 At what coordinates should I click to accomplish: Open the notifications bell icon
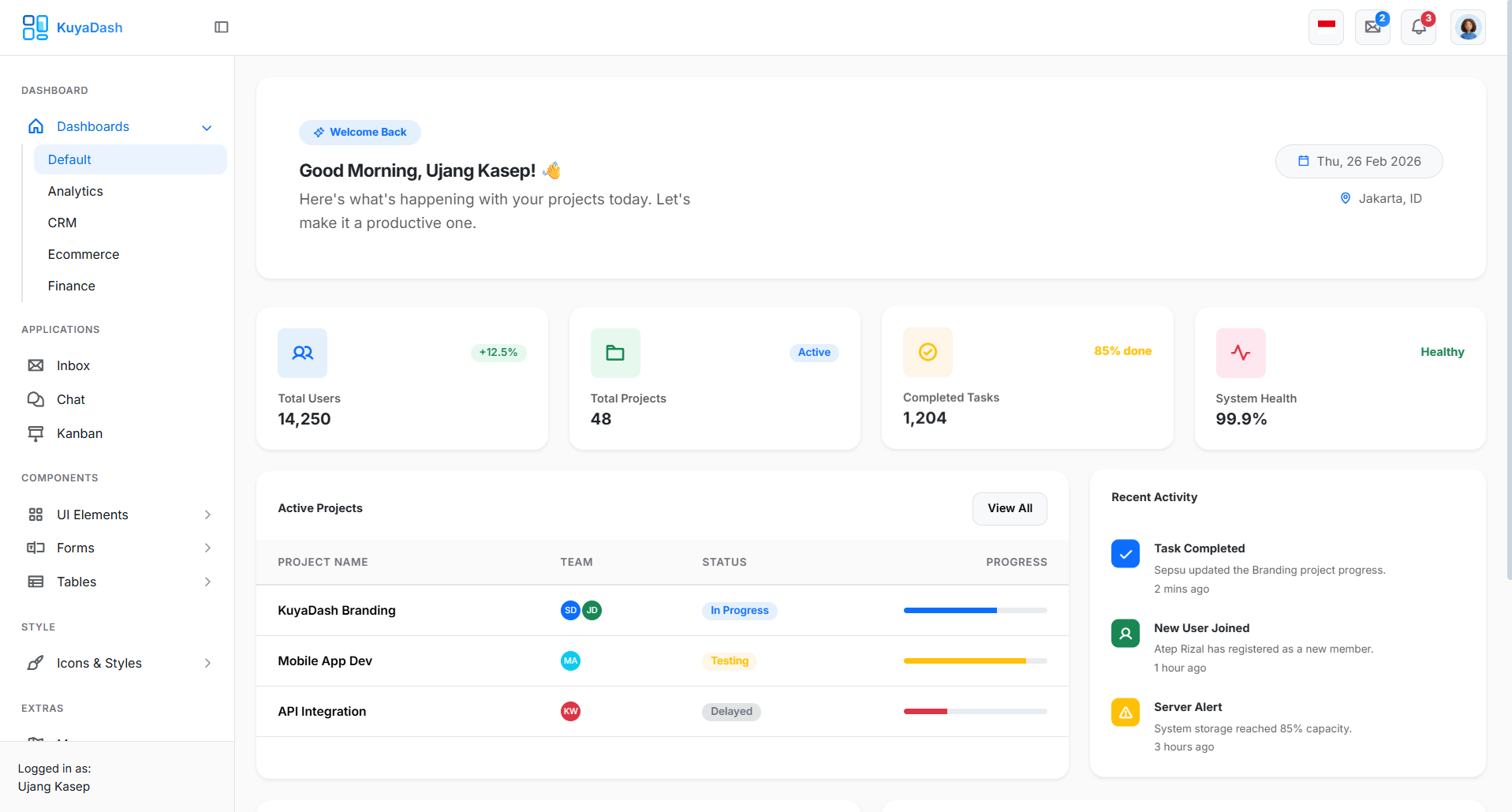(1418, 28)
